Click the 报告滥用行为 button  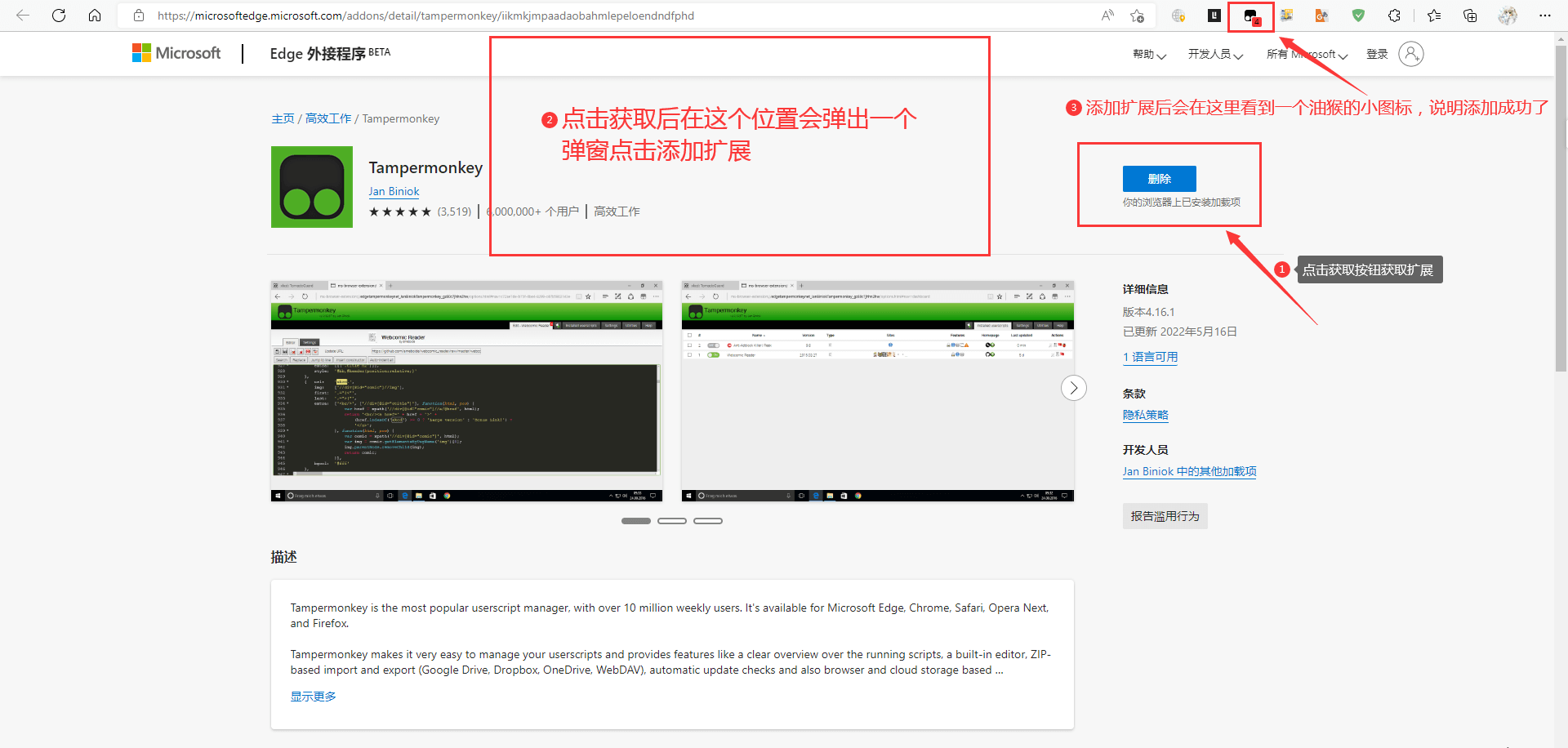click(x=1165, y=516)
